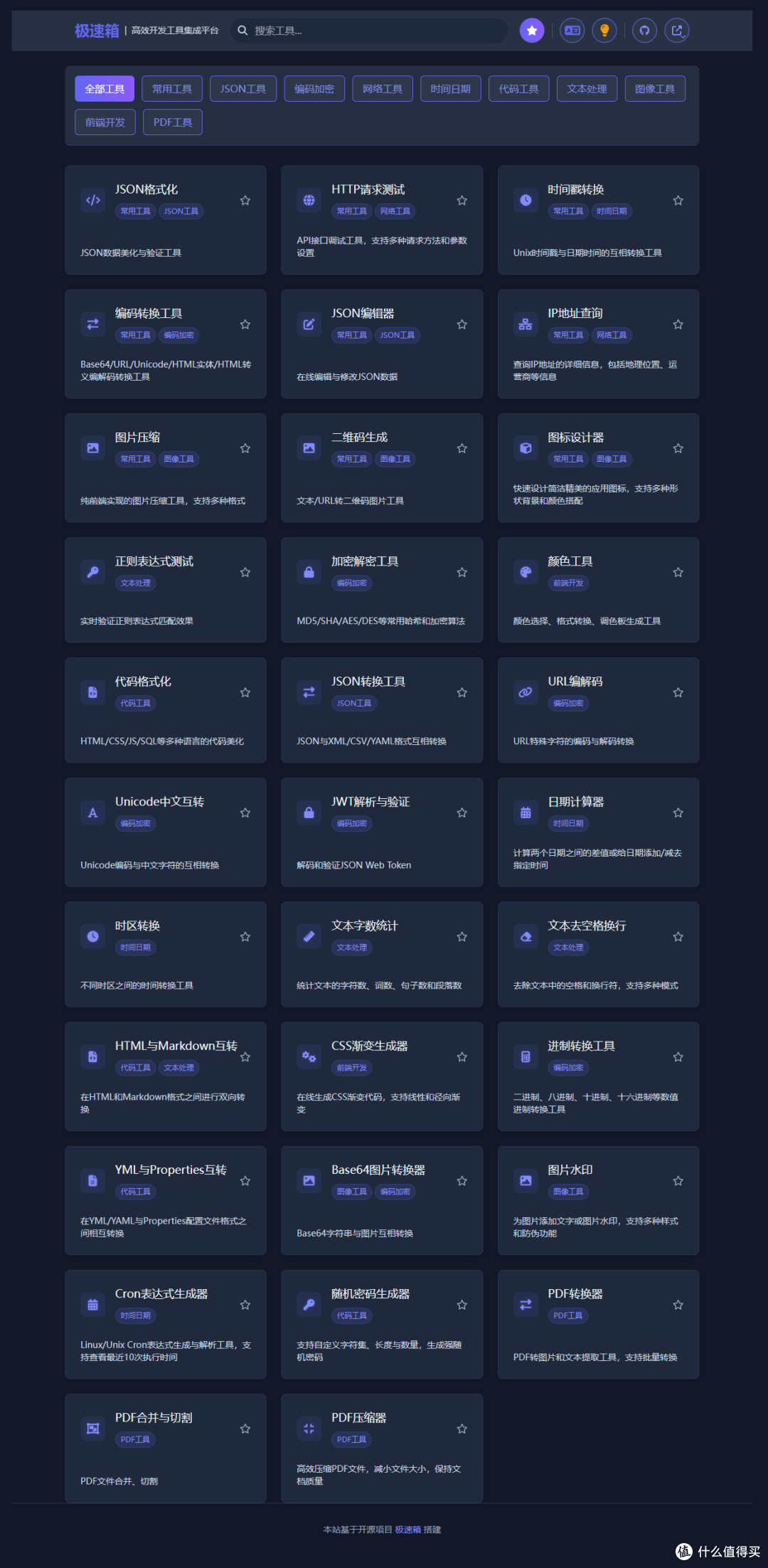Favorite HTTP请求测试 with its star
Image resolution: width=768 pixels, height=1568 pixels.
[x=462, y=201]
